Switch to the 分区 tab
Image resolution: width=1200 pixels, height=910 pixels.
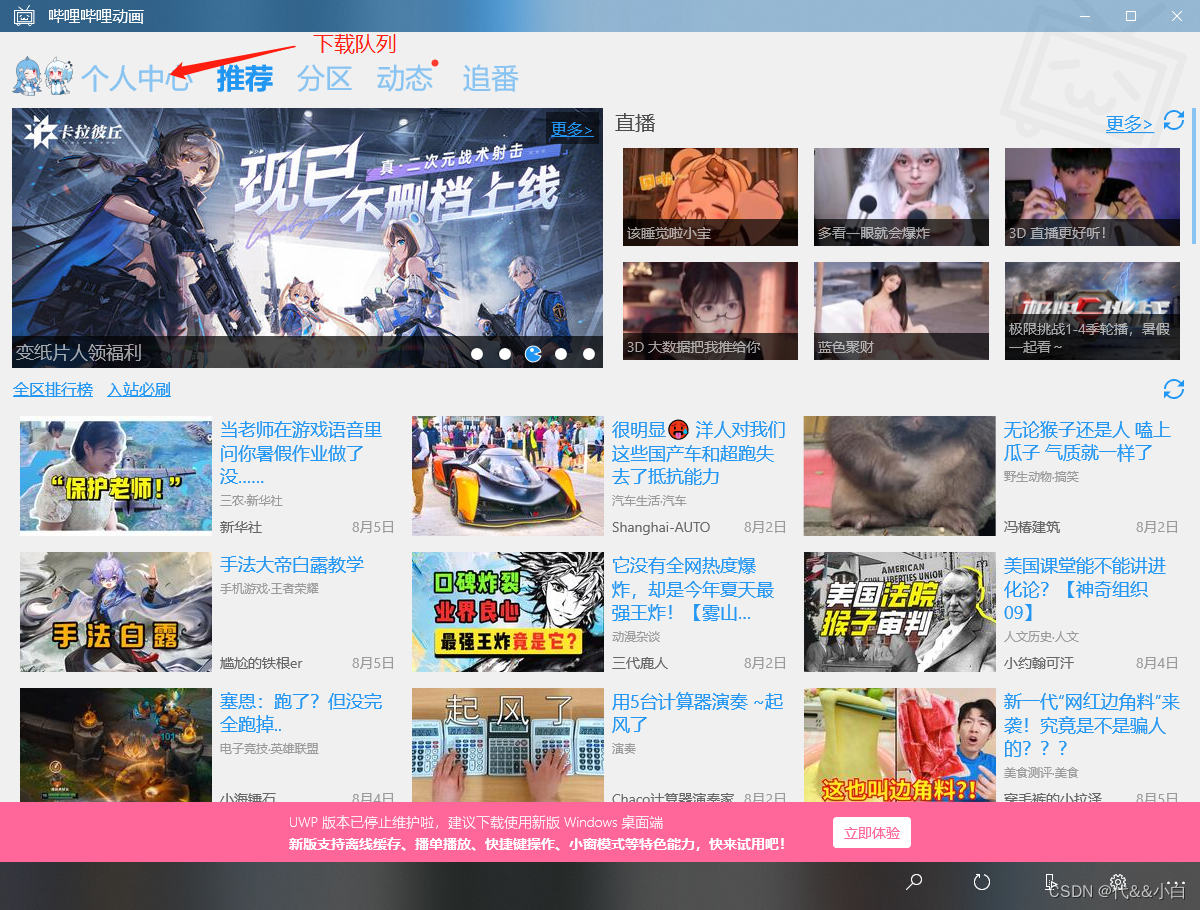tap(325, 78)
